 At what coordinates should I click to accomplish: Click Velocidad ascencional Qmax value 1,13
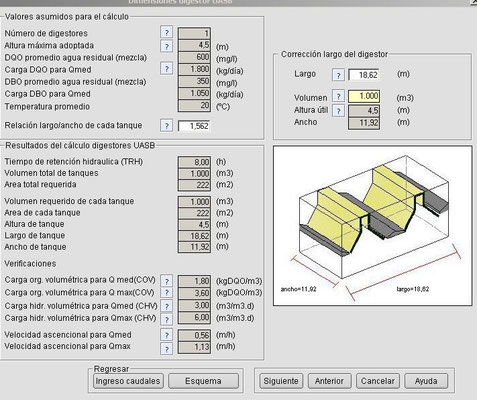[194, 347]
